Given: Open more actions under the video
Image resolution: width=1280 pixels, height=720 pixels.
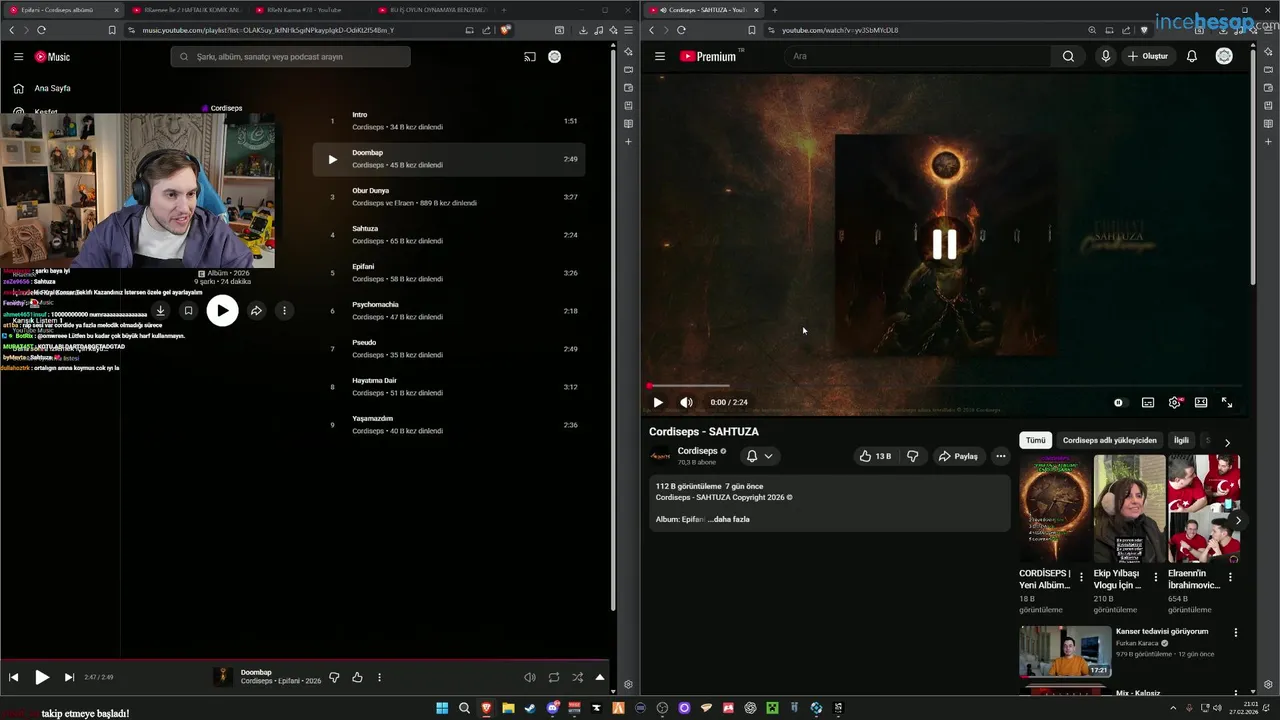Looking at the screenshot, I should click(x=1000, y=456).
